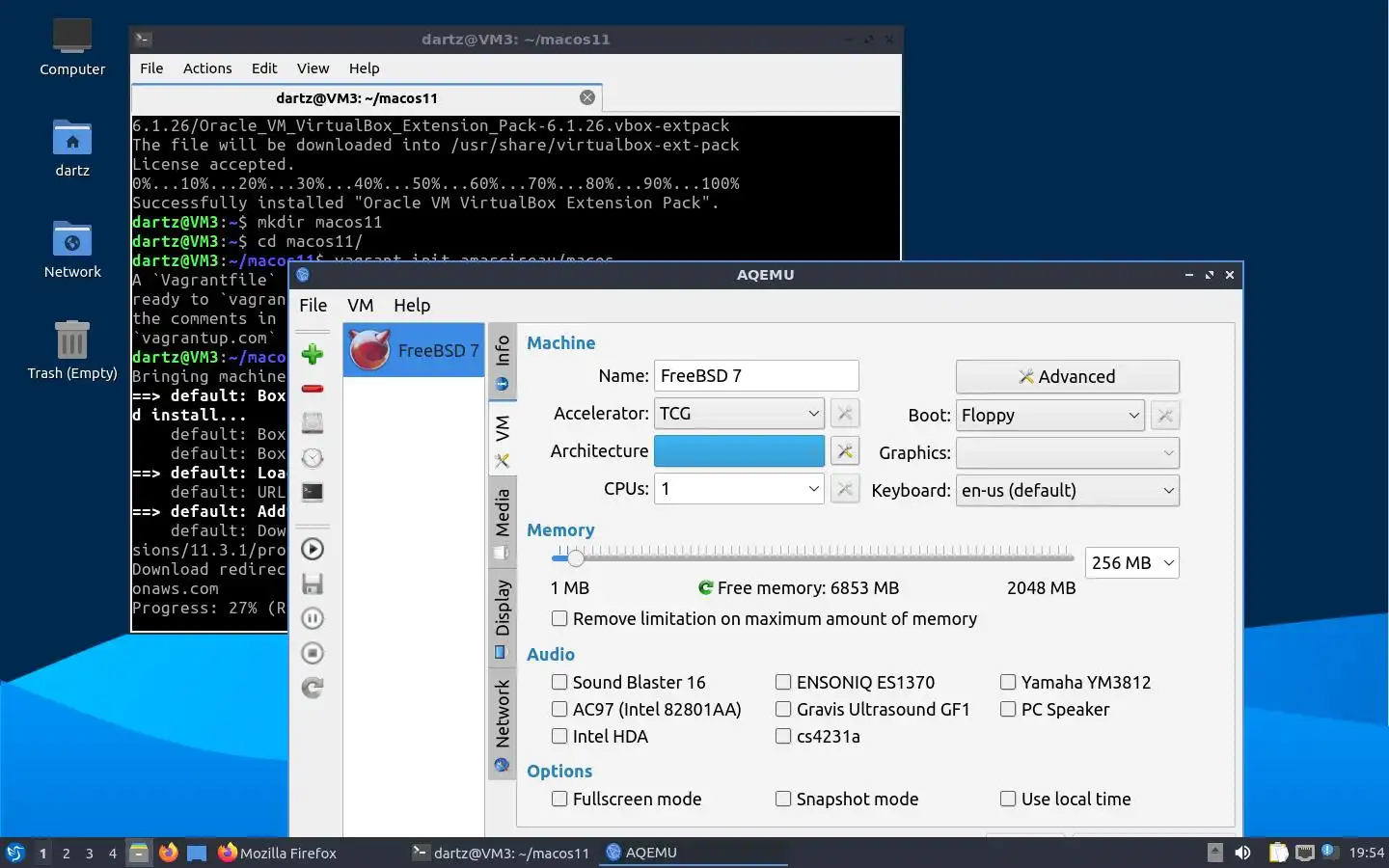Open AQEMU File menu

(x=313, y=305)
